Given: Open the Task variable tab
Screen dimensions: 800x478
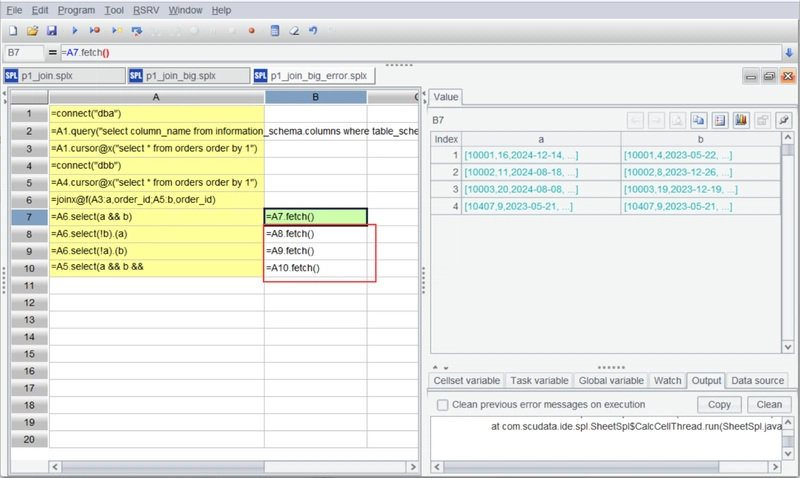Looking at the screenshot, I should 539,381.
